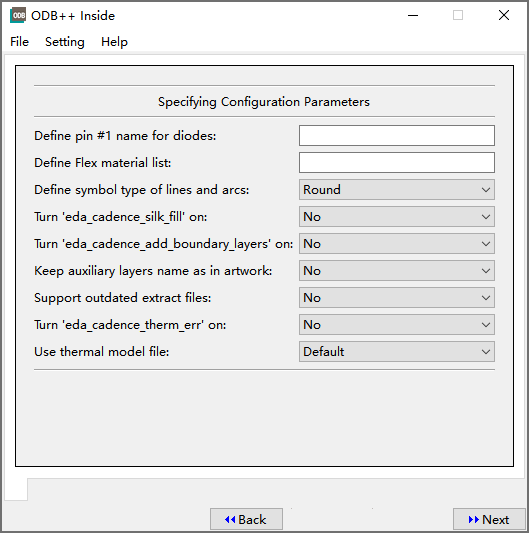Focus the diode pin #1 name field
Viewport: 529px width, 533px height.
pyautogui.click(x=397, y=136)
